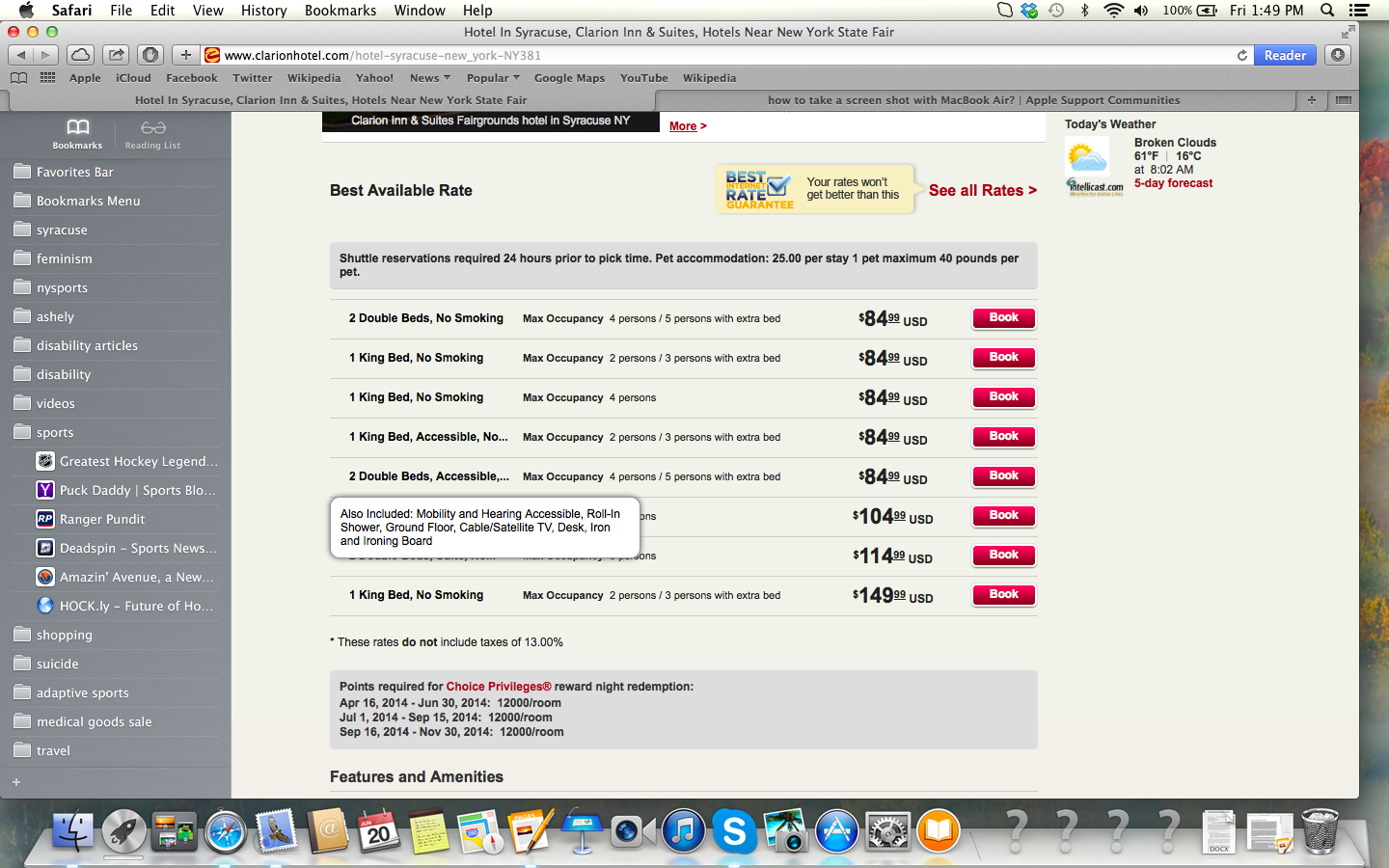This screenshot has height=868, width=1389.
Task: Collapse the sports bookmarks folder
Action: pyautogui.click(x=116, y=432)
